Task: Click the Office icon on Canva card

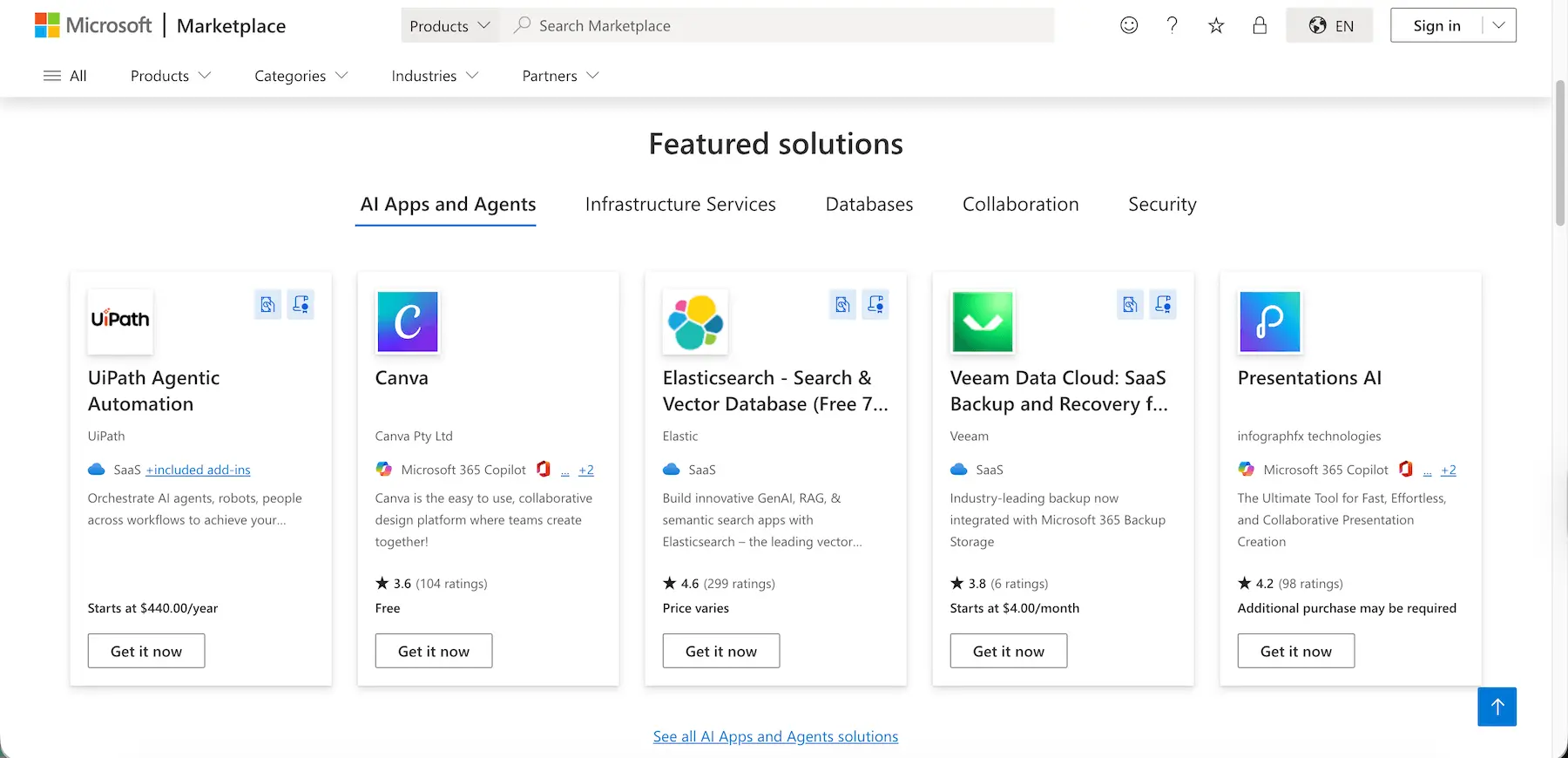Action: (x=544, y=469)
